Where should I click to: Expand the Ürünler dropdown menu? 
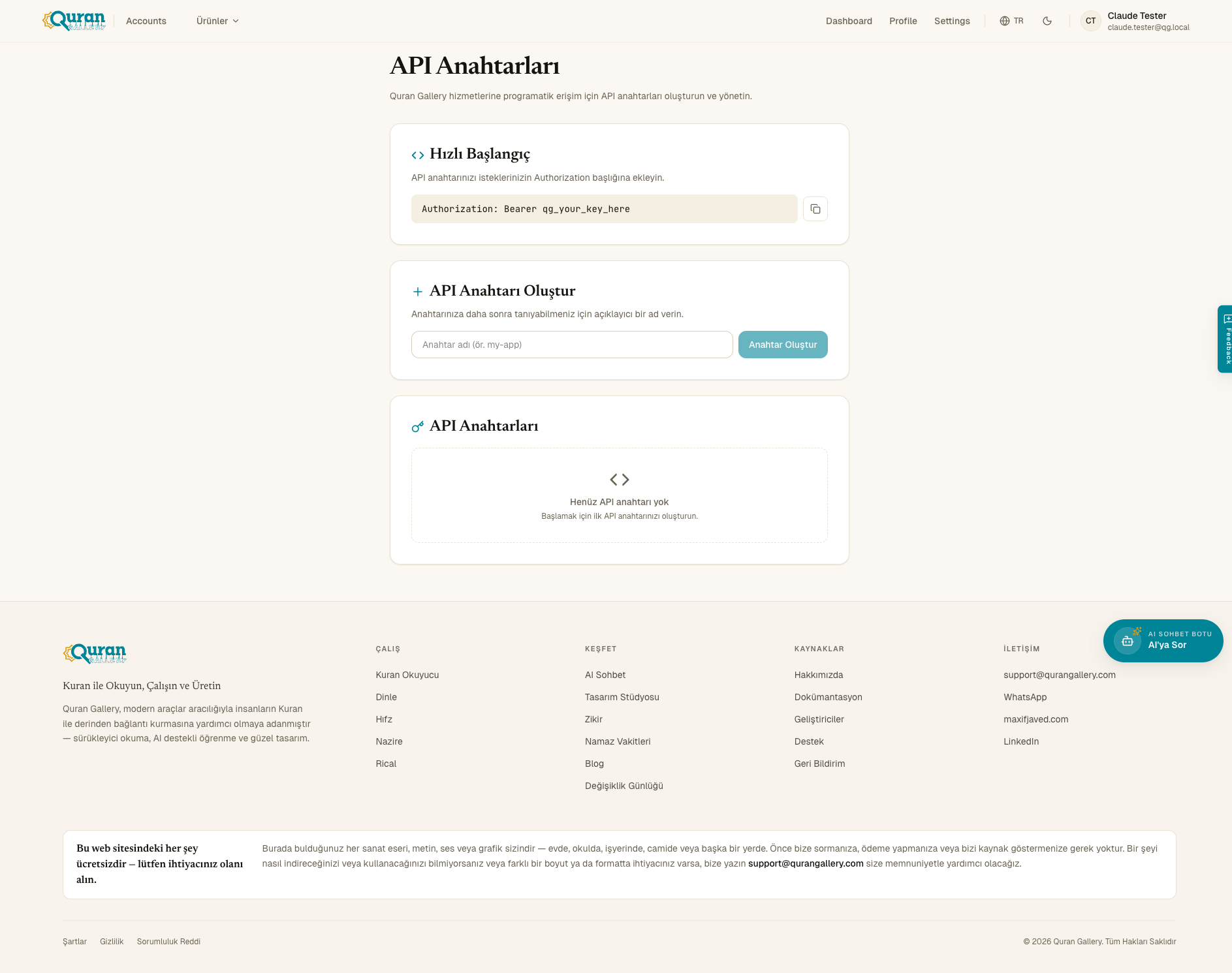[217, 21]
